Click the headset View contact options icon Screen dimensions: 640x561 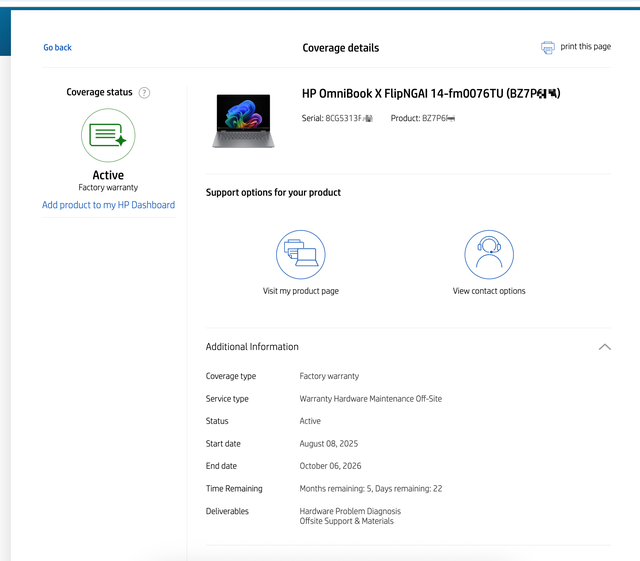(488, 254)
